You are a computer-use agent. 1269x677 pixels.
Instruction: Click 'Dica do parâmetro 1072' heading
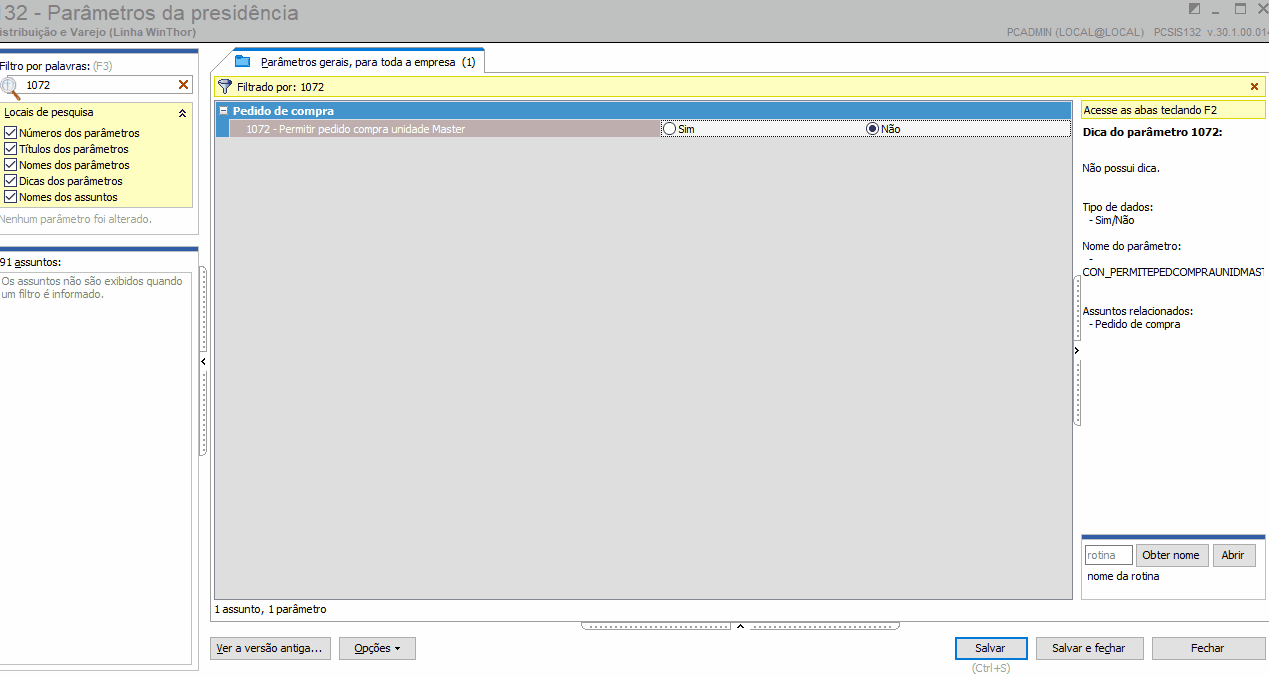[1152, 132]
